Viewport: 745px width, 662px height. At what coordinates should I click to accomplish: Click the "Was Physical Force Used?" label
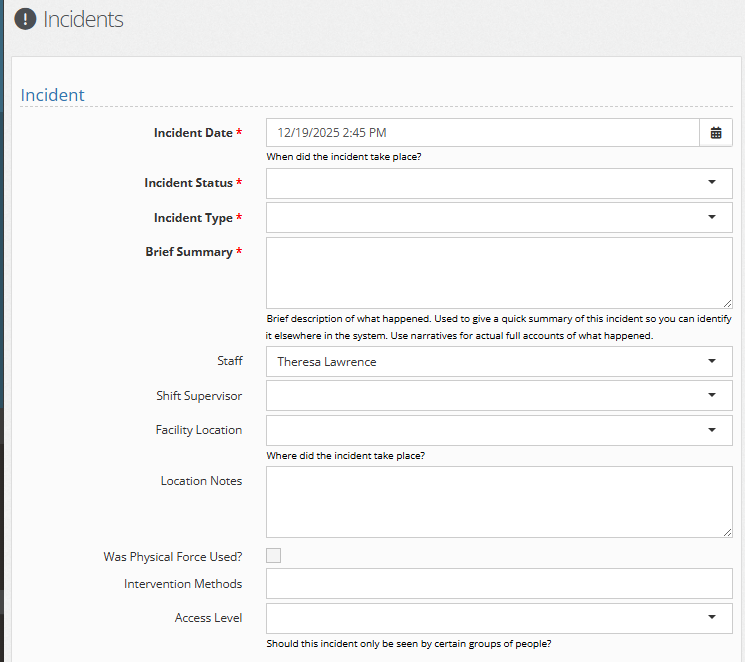pos(172,557)
